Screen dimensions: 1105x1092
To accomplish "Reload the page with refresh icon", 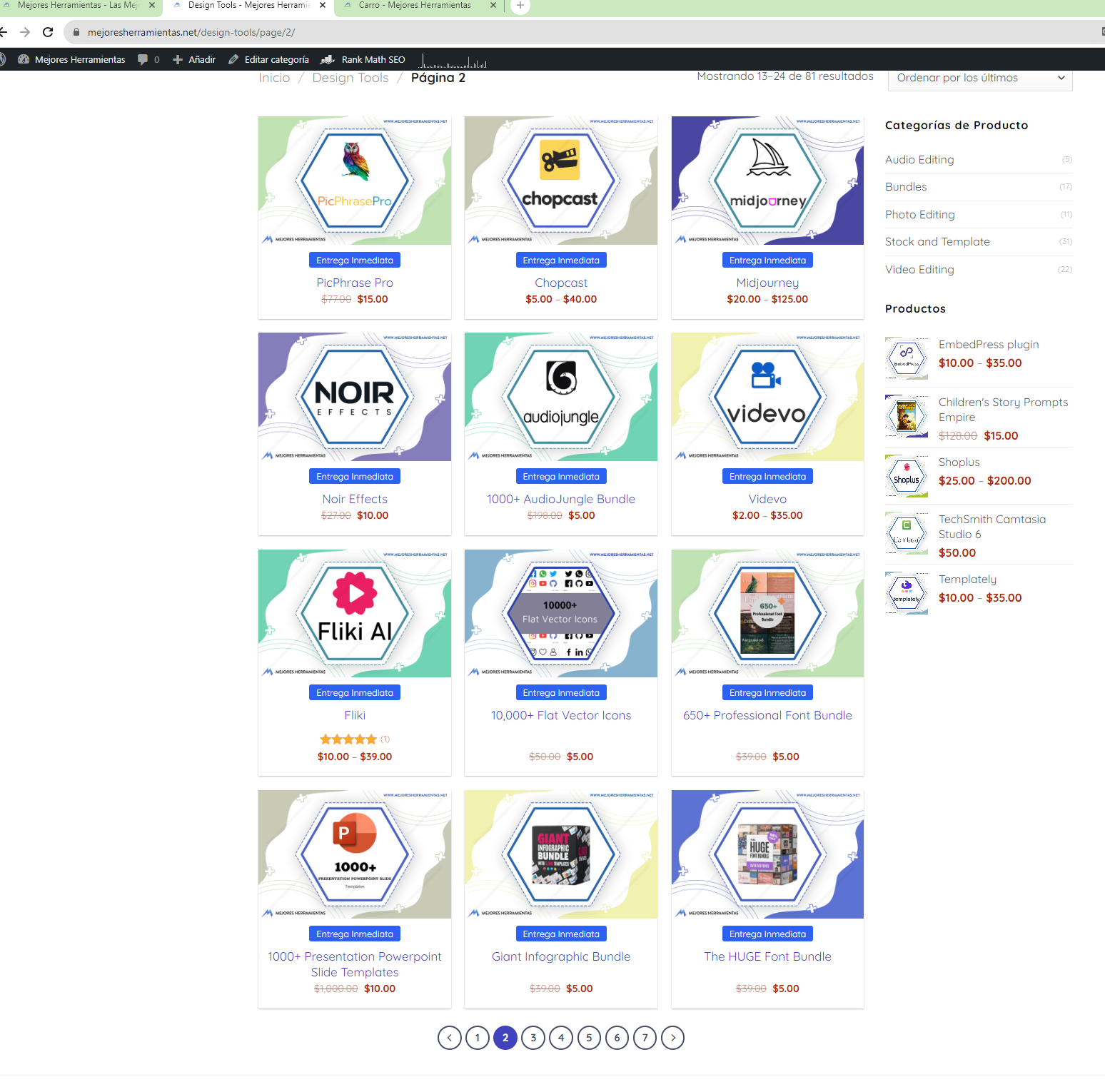I will 48,32.
